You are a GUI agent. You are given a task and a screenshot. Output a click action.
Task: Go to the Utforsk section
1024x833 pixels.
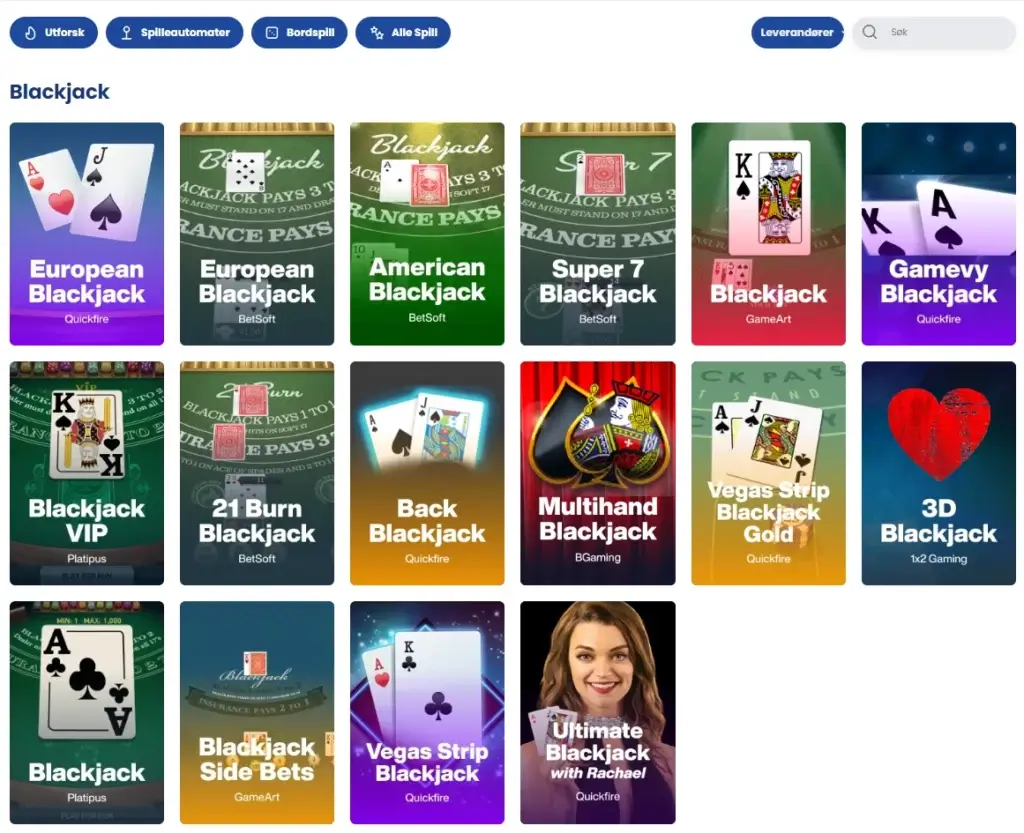click(54, 33)
